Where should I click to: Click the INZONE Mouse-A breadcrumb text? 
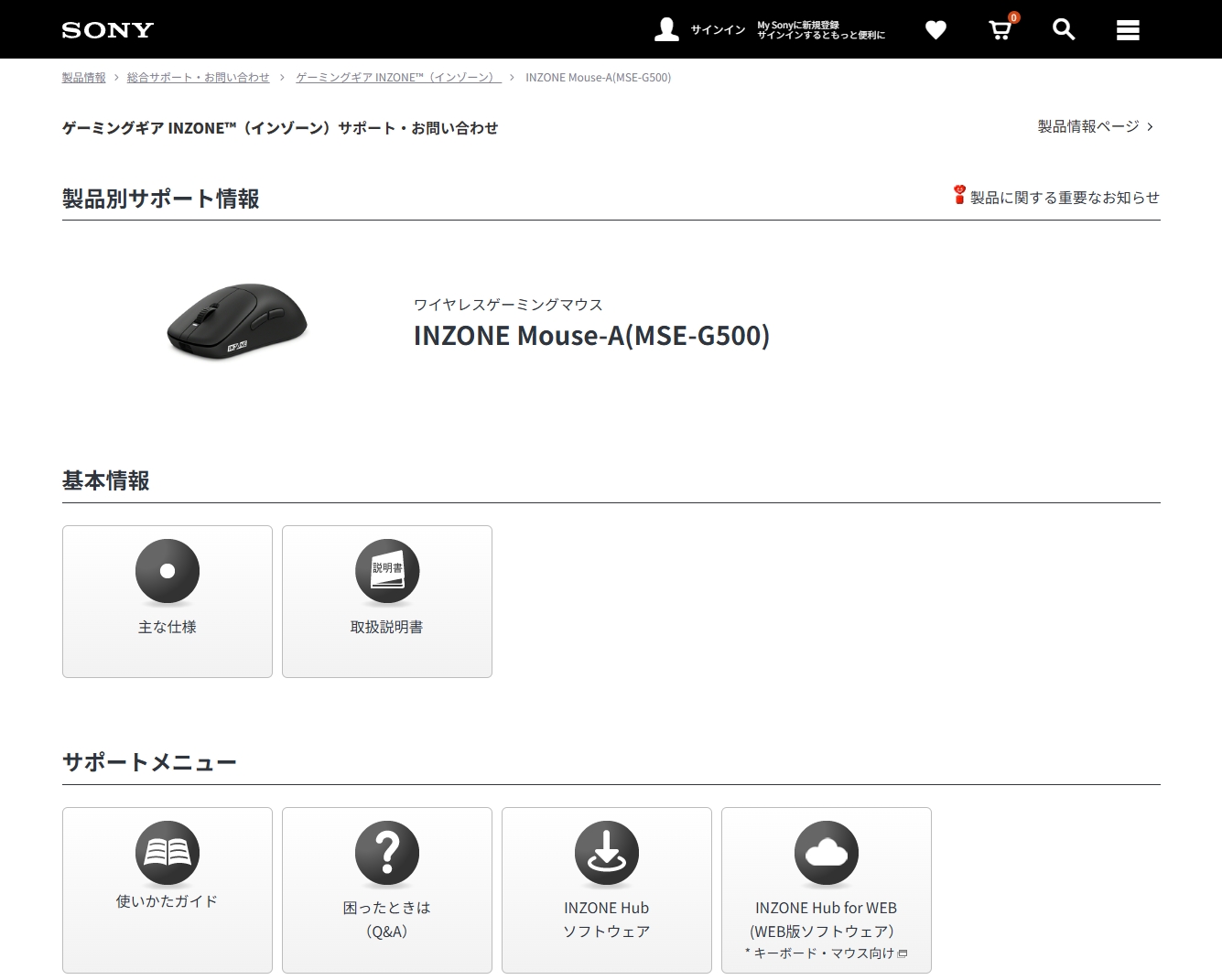[598, 78]
